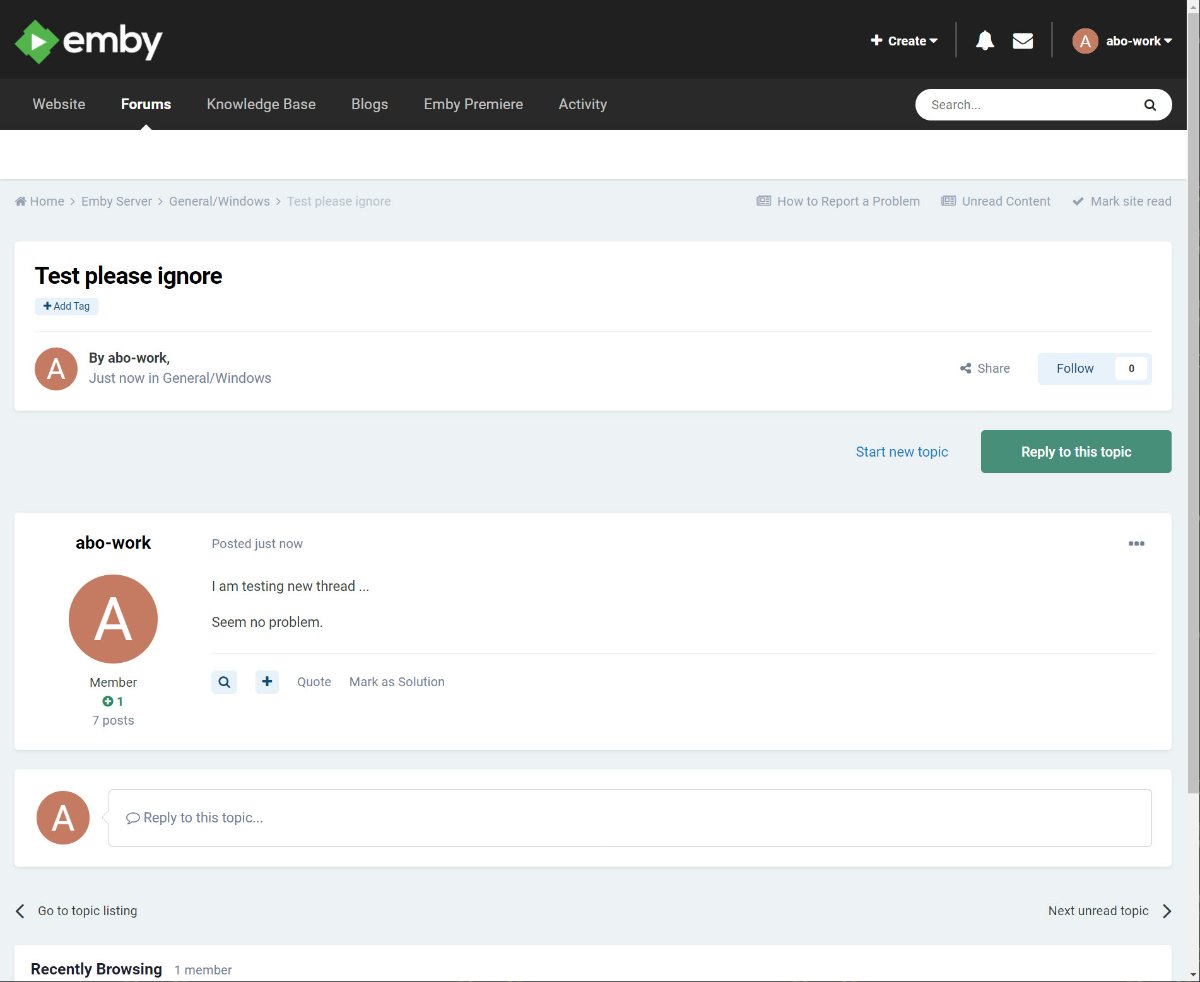The height and width of the screenshot is (982, 1200).
Task: Click the large abo-work avatar in post
Action: [113, 619]
